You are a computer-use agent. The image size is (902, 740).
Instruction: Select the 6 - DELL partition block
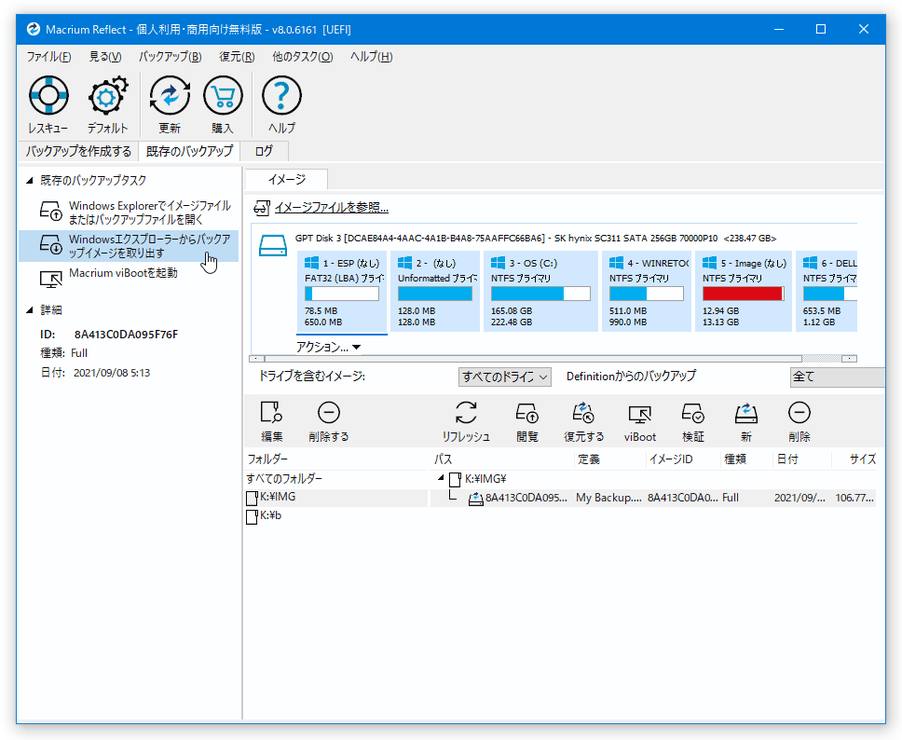click(827, 291)
